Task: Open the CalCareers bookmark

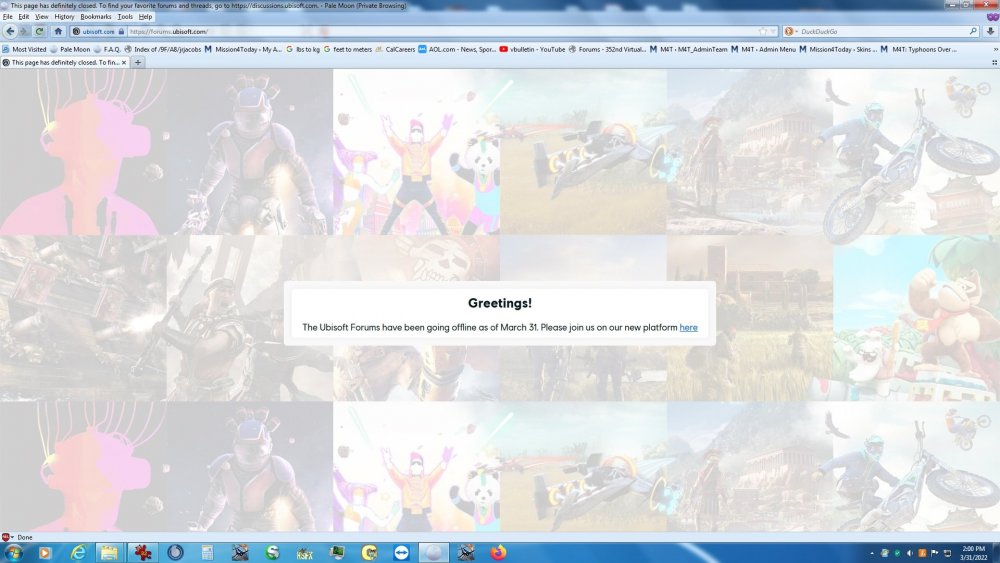Action: point(395,49)
